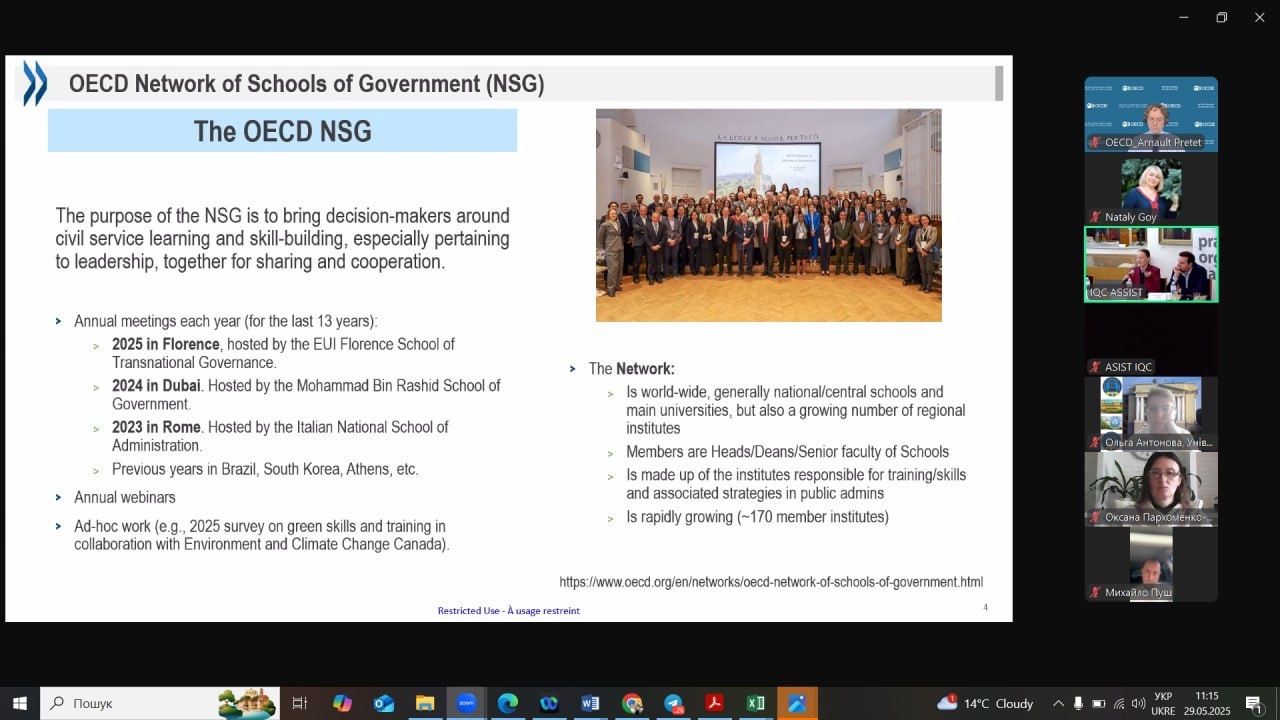
Task: Open File Explorer in taskbar
Action: click(x=425, y=703)
